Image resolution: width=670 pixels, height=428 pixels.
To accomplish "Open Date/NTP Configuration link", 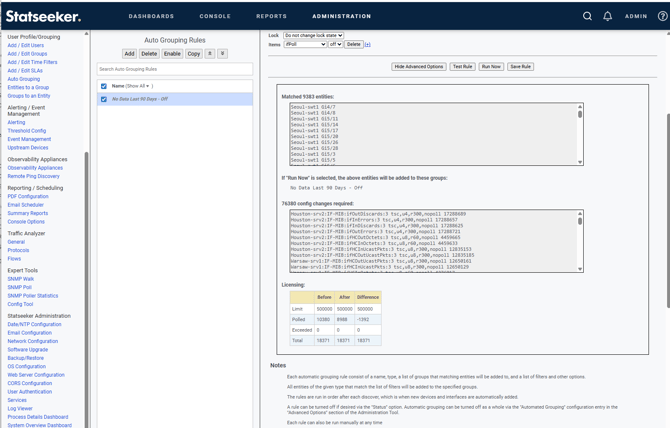I will pyautogui.click(x=34, y=324).
